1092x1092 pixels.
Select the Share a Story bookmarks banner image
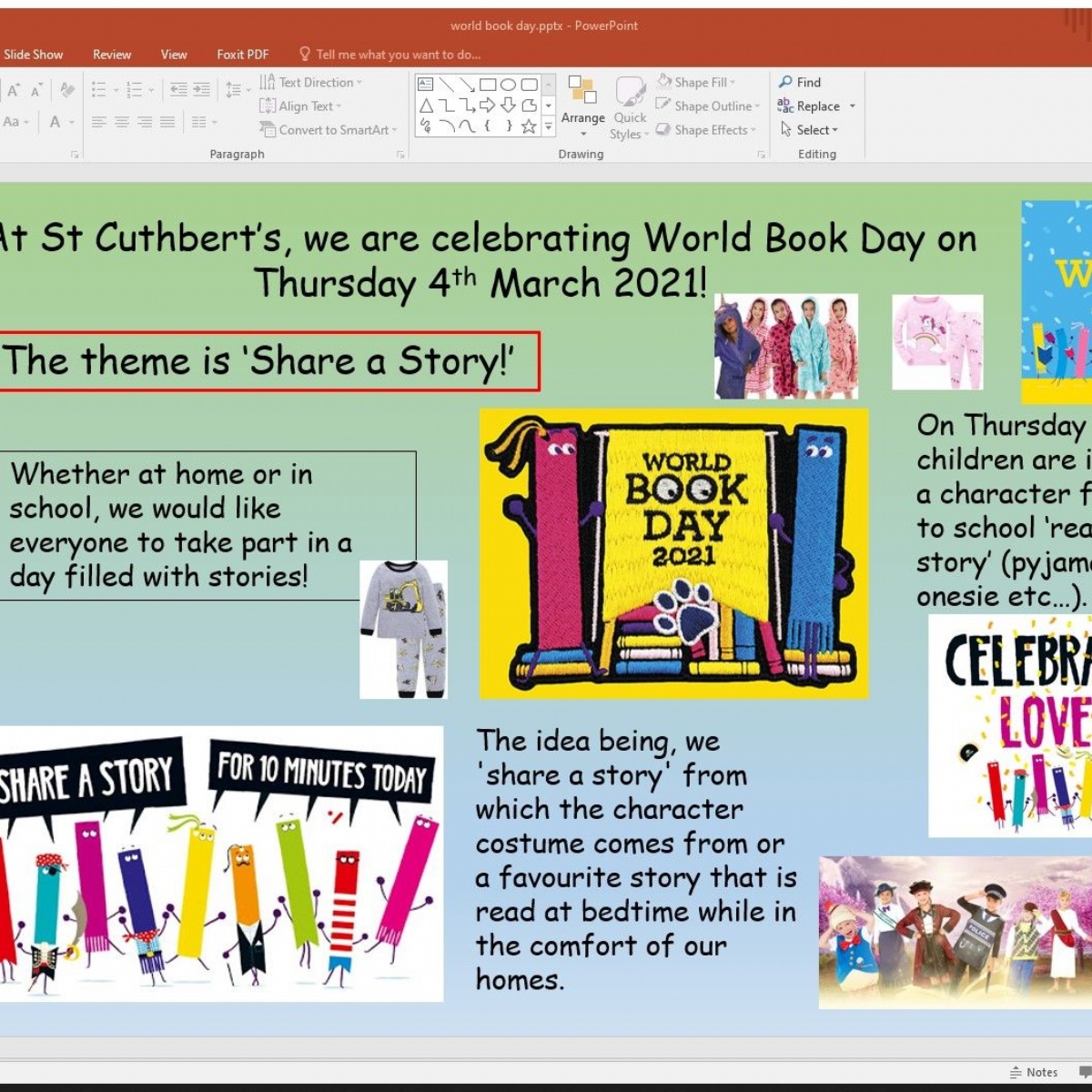point(221,864)
